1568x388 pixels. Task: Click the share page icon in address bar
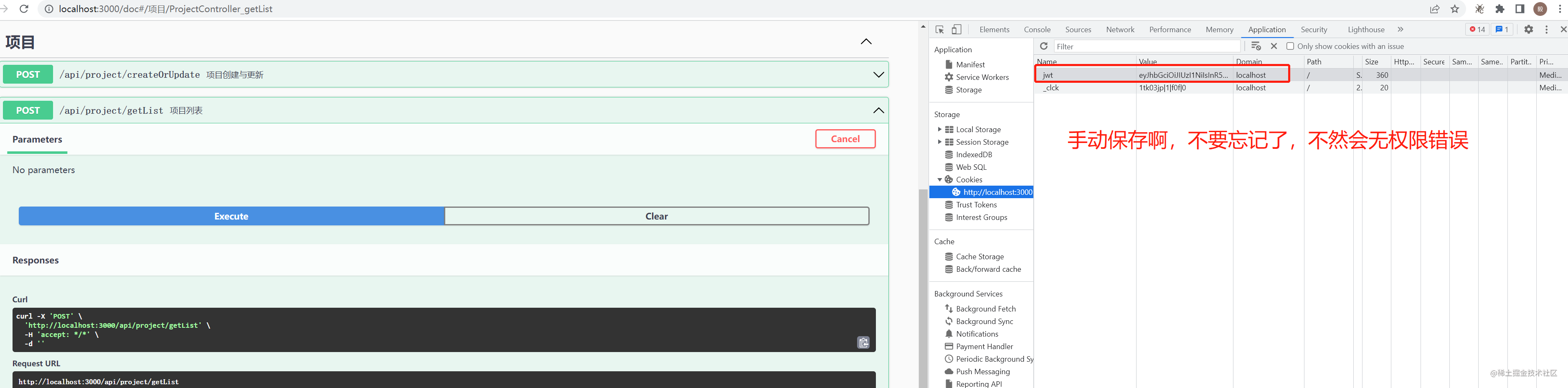click(1435, 8)
